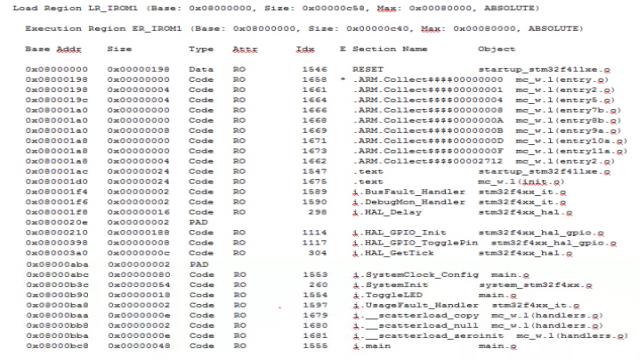The height and width of the screenshot is (360, 640).
Task: Select the i.ToggleLED section entry
Action: (x=388, y=295)
